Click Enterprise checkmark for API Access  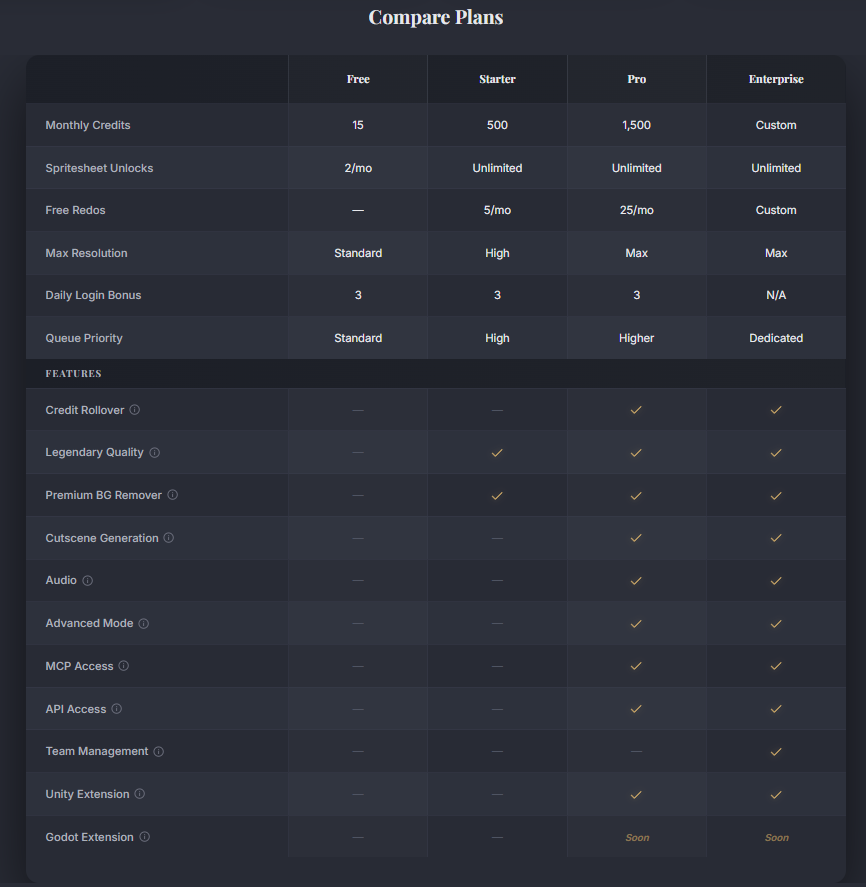(776, 709)
